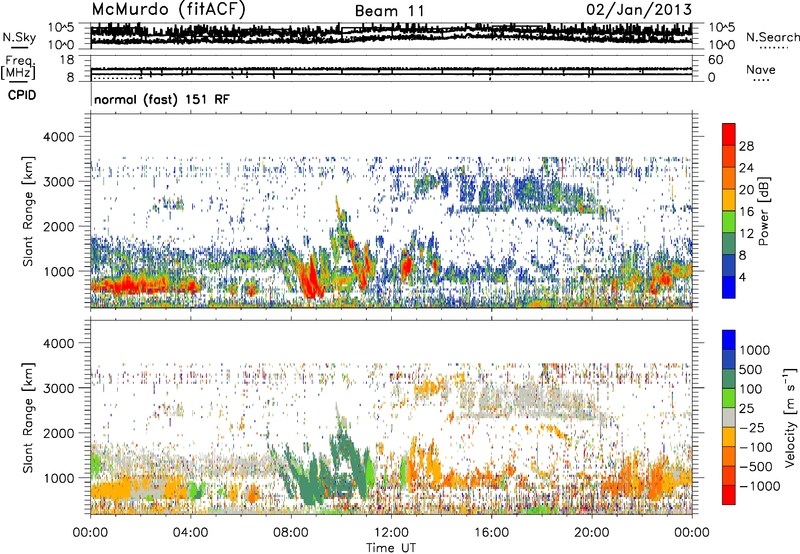This screenshot has height=554, width=800.
Task: Click the 'Beam 11' label
Action: pos(389,11)
